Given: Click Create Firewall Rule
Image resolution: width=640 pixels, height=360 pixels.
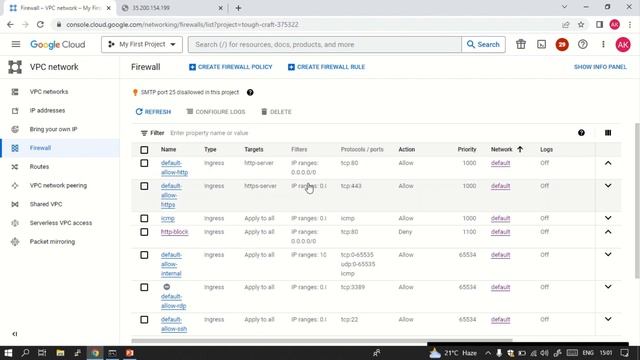Looking at the screenshot, I should 327,67.
